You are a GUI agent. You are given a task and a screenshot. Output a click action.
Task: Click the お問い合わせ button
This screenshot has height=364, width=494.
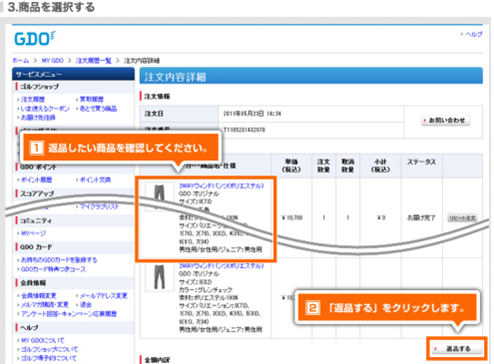tap(446, 120)
